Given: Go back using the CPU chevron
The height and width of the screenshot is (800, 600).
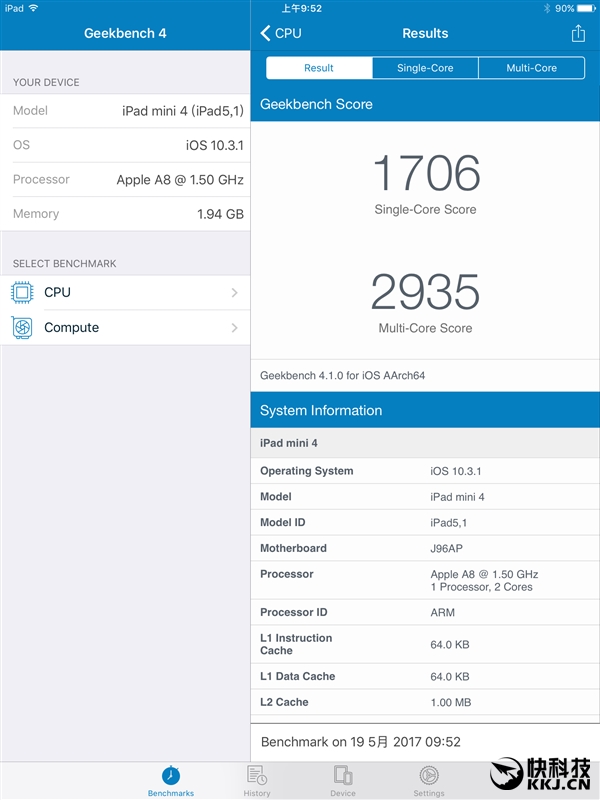Looking at the screenshot, I should [x=280, y=33].
